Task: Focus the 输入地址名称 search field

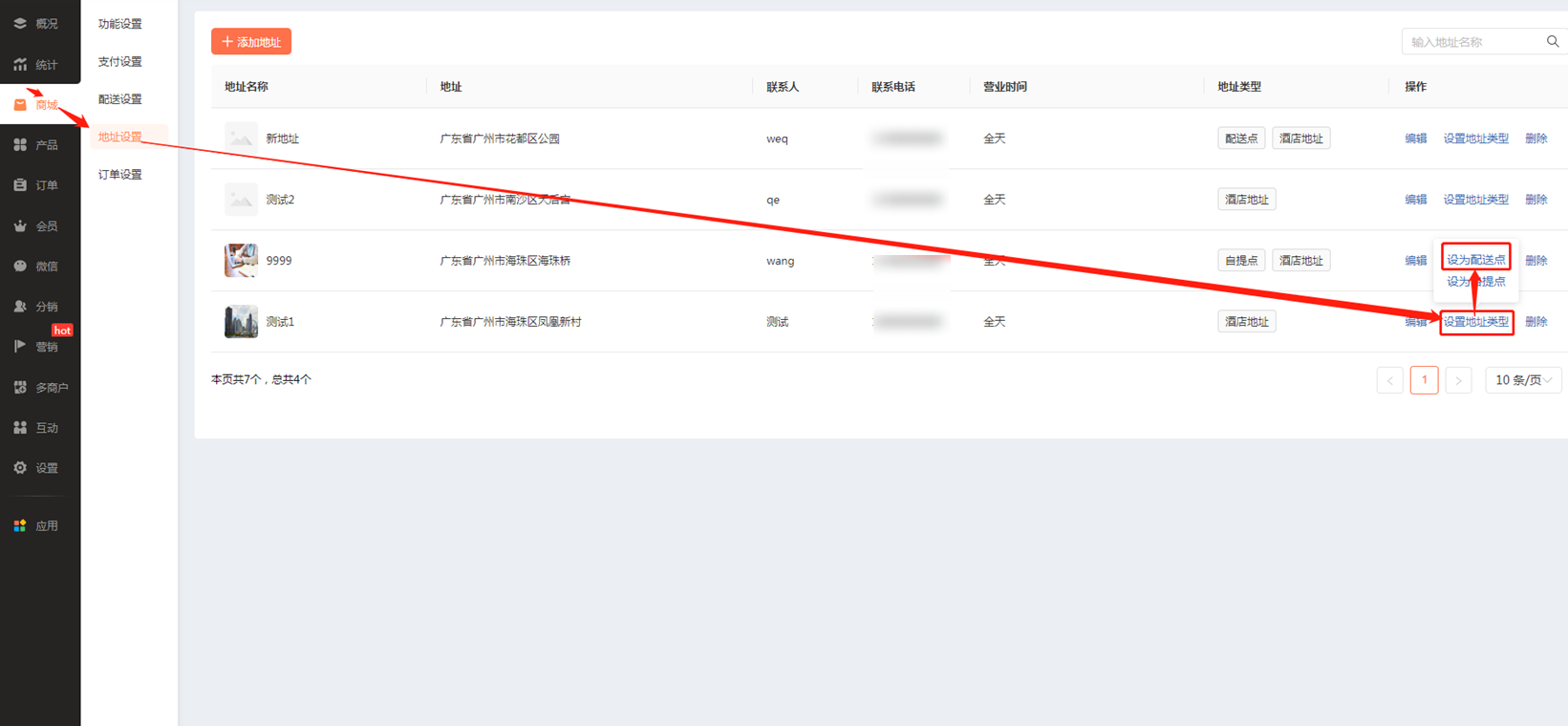Action: pos(1476,42)
